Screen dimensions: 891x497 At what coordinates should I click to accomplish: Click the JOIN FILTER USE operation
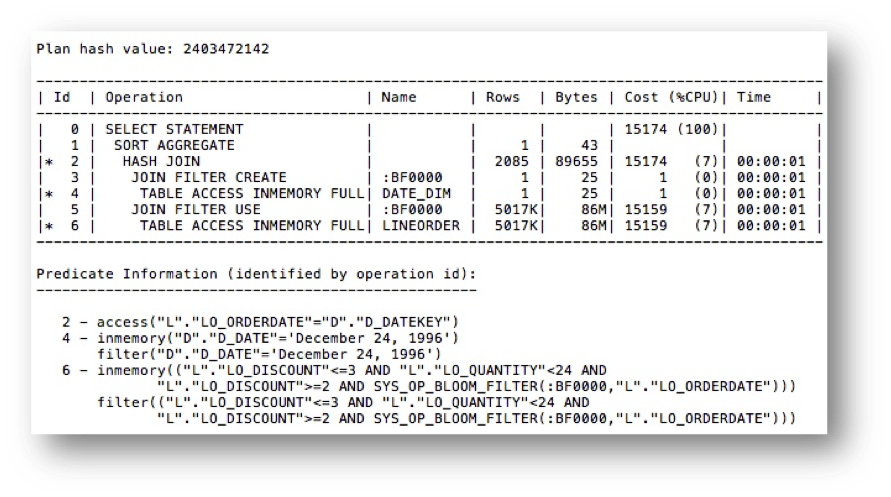pos(195,210)
